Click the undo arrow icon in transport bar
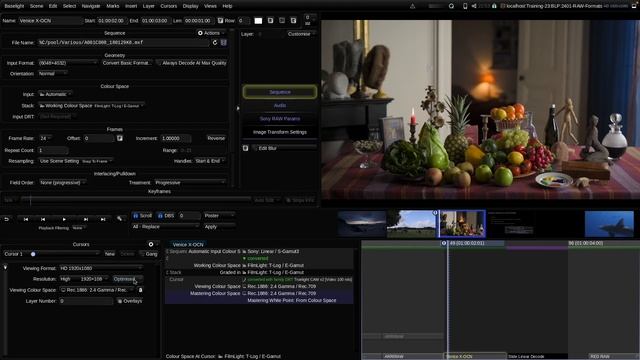Image resolution: width=640 pixels, height=360 pixels. coord(7,219)
